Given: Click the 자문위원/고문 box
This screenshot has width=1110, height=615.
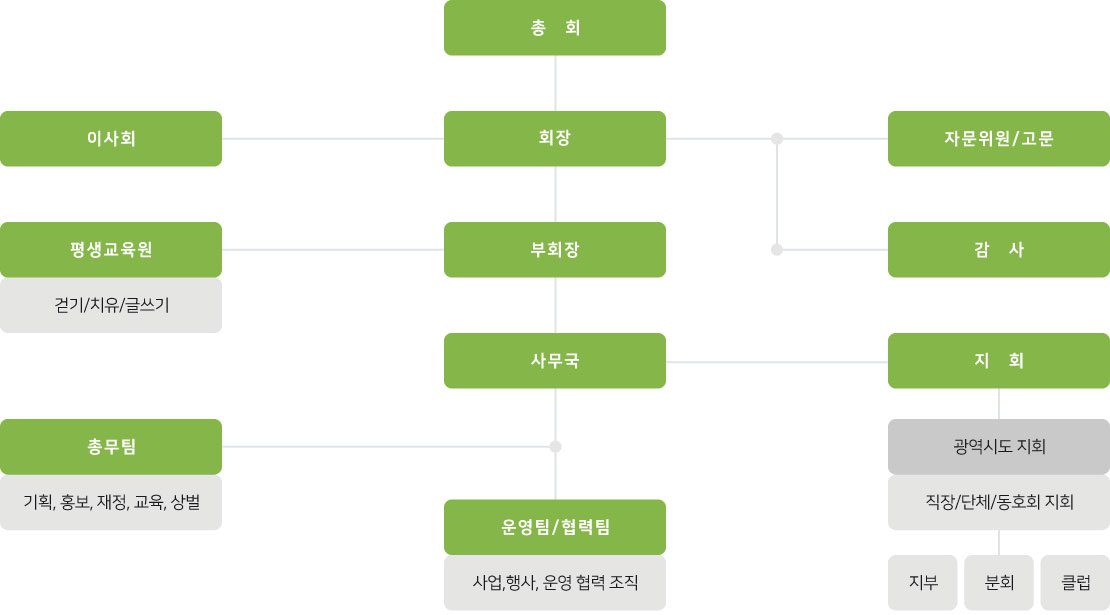Looking at the screenshot, I should [999, 139].
